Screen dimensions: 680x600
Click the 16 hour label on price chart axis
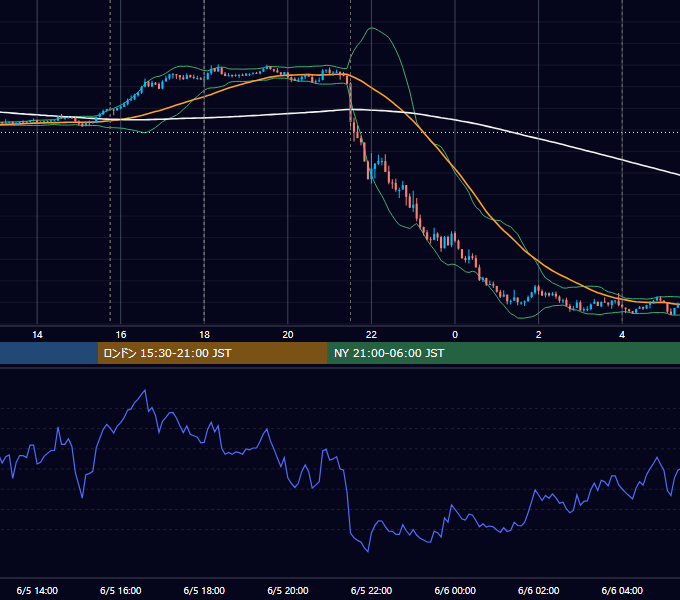tap(121, 335)
